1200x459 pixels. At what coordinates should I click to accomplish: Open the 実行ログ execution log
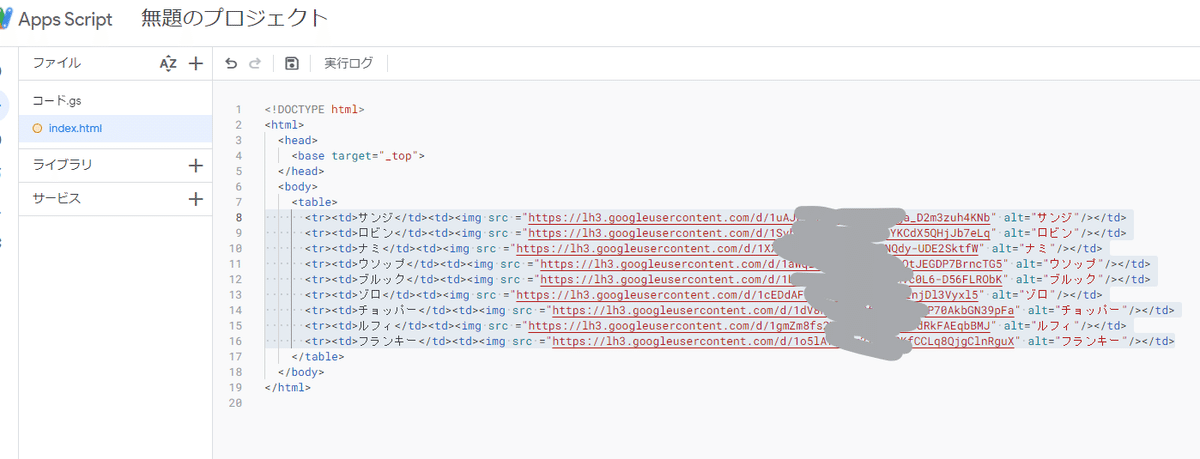348,63
